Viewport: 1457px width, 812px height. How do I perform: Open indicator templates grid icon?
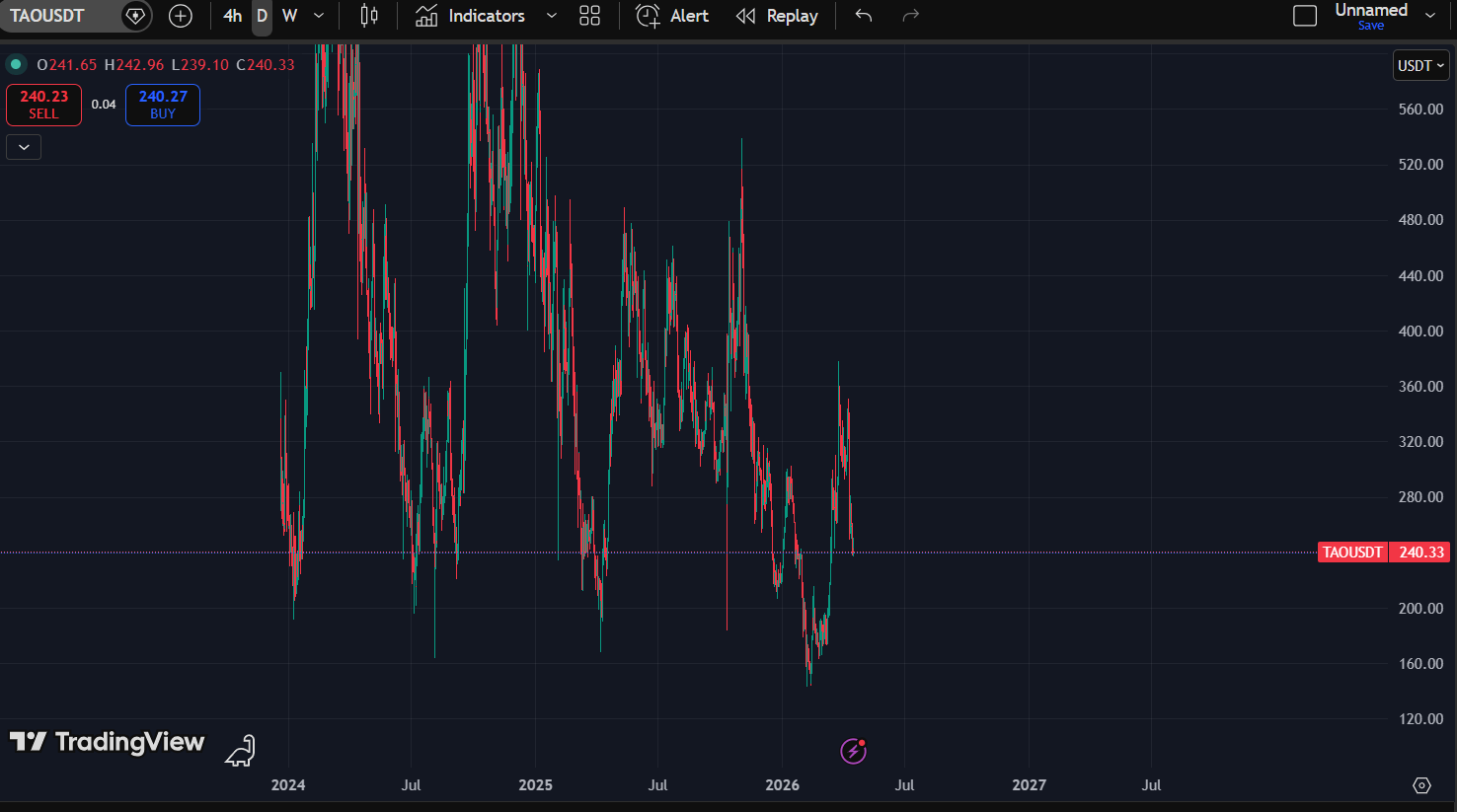click(589, 16)
